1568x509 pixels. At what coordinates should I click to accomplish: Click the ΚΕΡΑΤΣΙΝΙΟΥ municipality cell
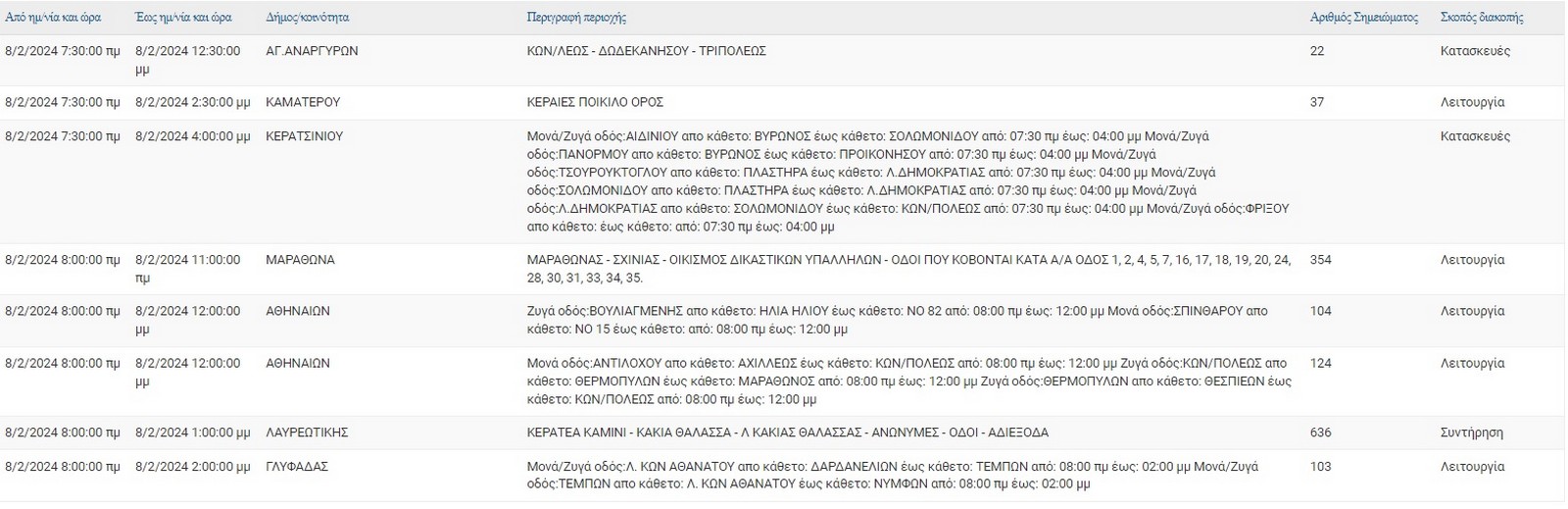pos(304,136)
